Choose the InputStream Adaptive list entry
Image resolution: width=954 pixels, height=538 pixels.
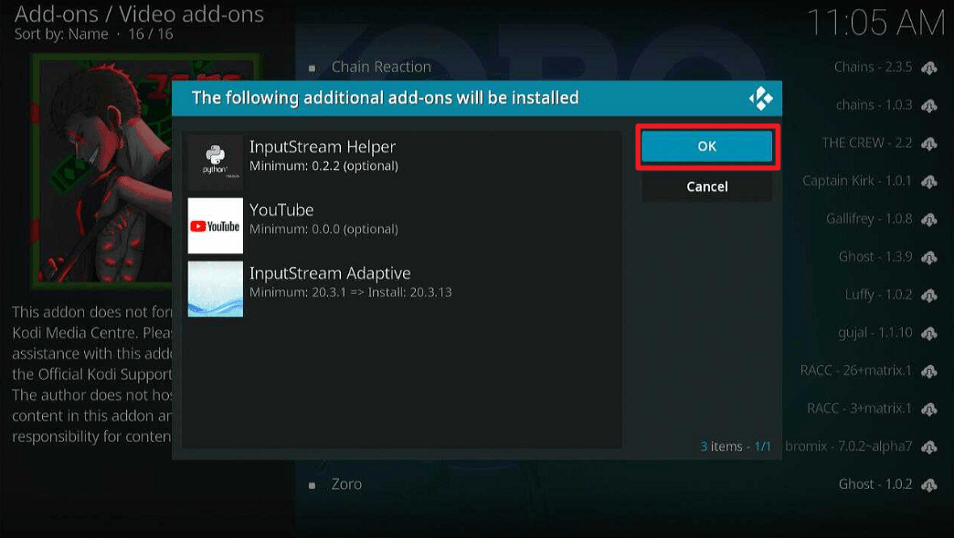coord(402,288)
